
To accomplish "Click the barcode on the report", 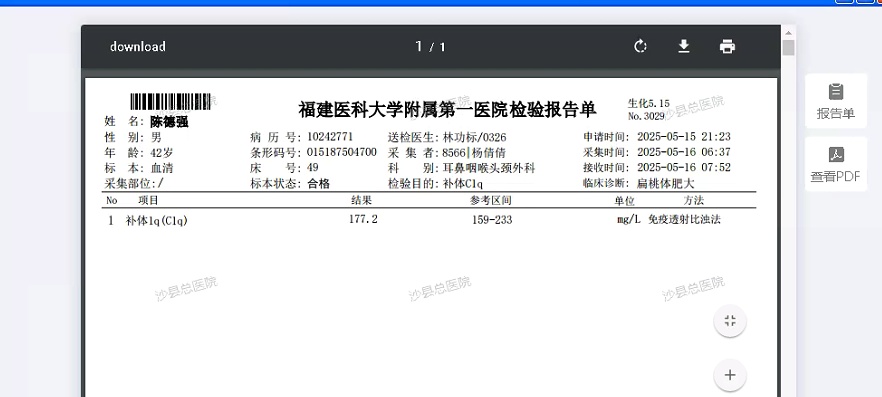I will coord(170,102).
